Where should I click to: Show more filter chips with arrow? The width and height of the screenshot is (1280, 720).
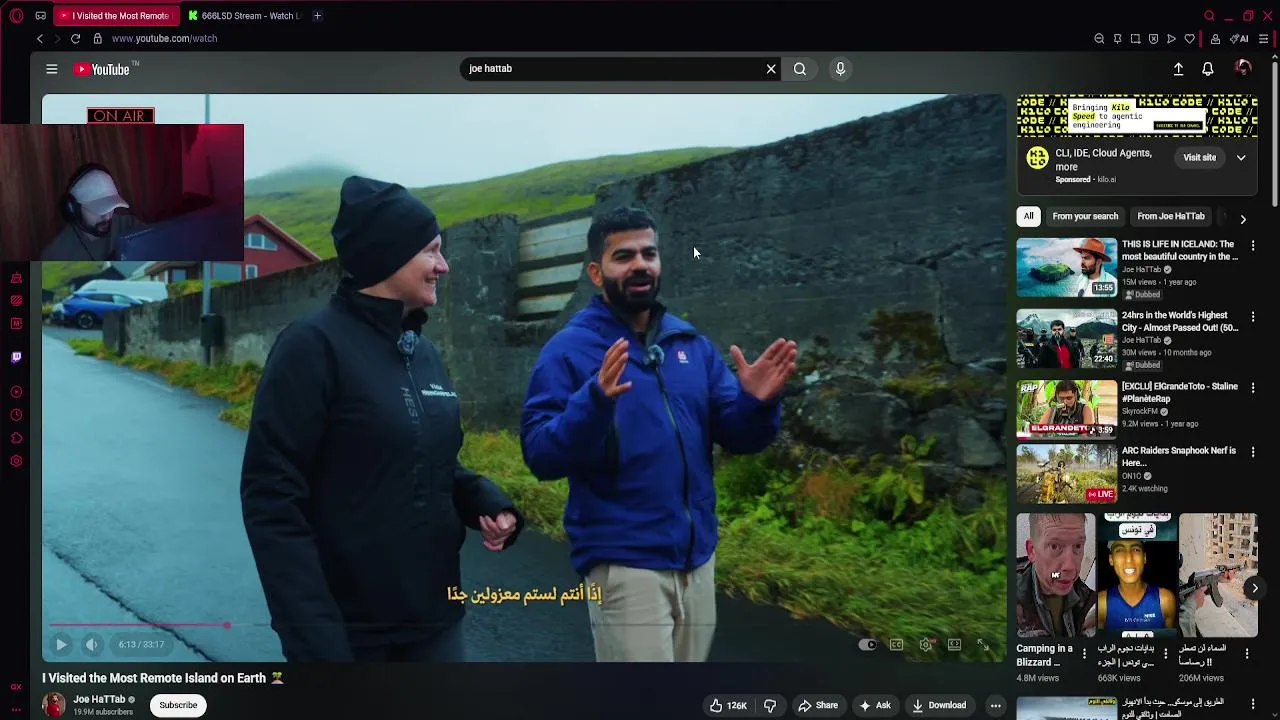pos(1243,218)
